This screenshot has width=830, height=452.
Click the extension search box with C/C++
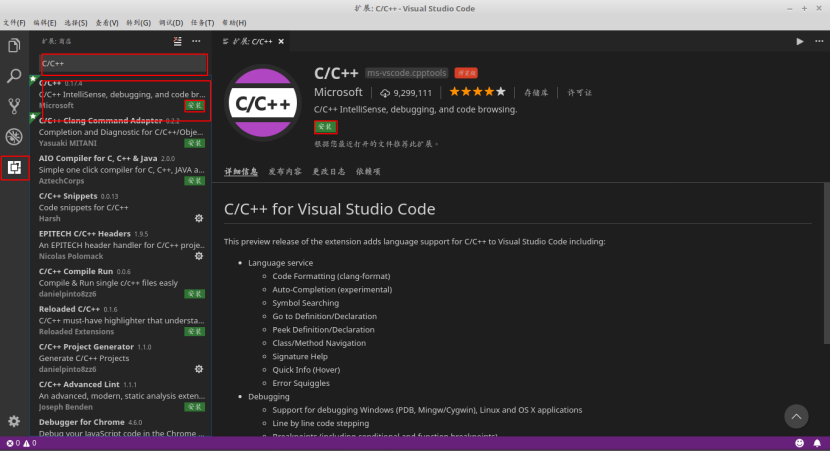(124, 64)
